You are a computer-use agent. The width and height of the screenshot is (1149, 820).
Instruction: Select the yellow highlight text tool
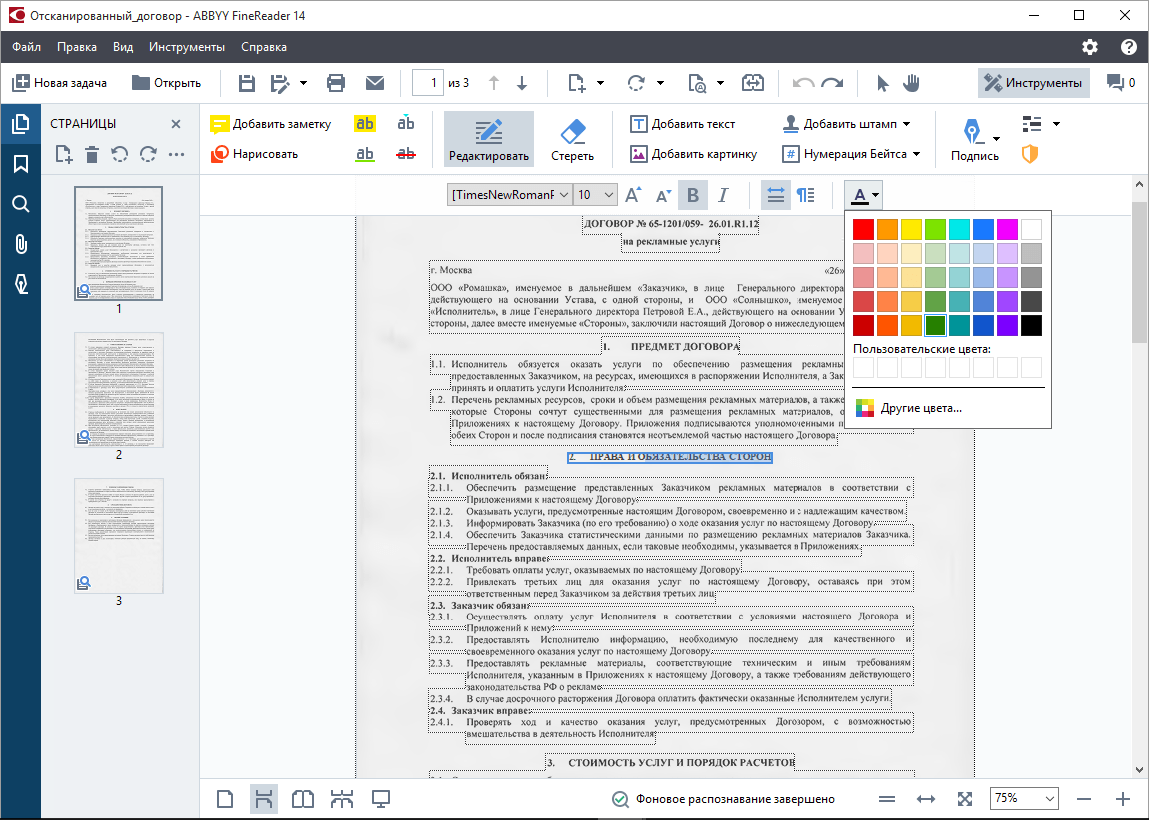pyautogui.click(x=364, y=124)
